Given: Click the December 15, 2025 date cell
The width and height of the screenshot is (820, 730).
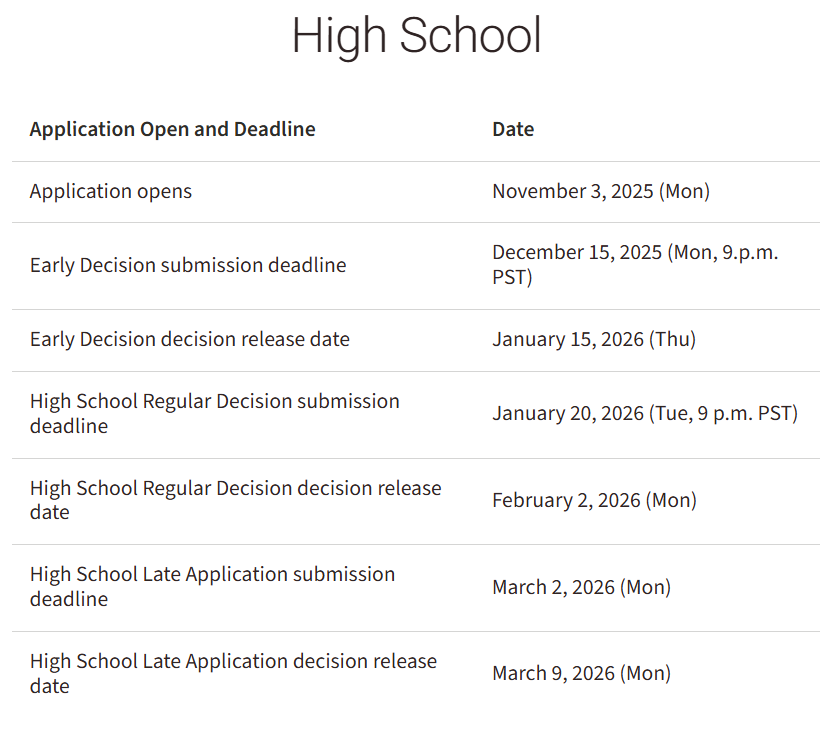Looking at the screenshot, I should pyautogui.click(x=635, y=253).
